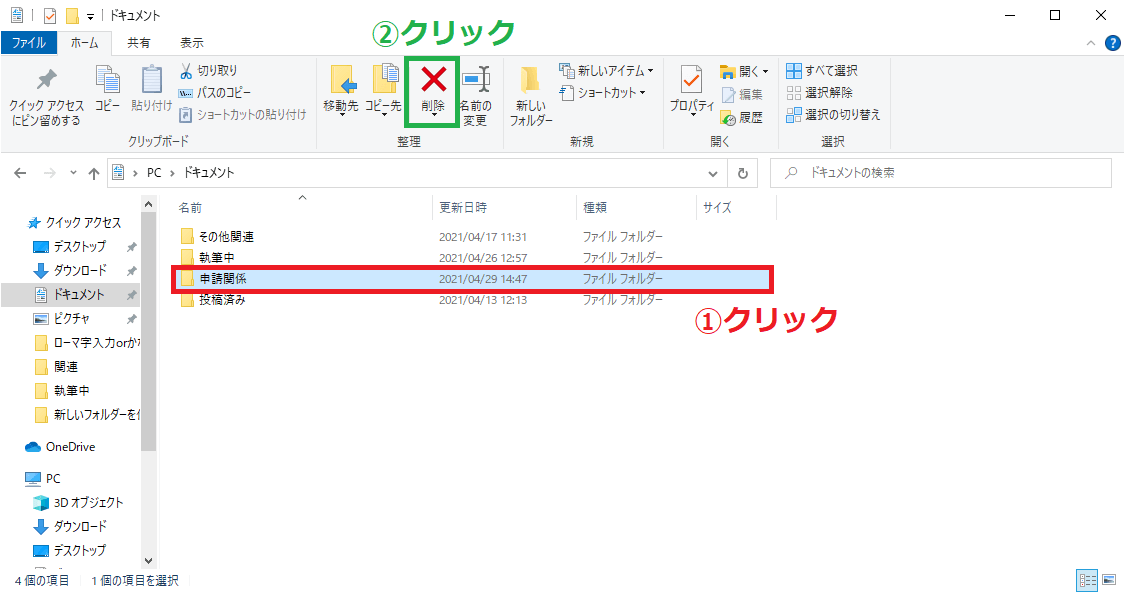
Task: Click PC in the address bar path
Action: [154, 173]
